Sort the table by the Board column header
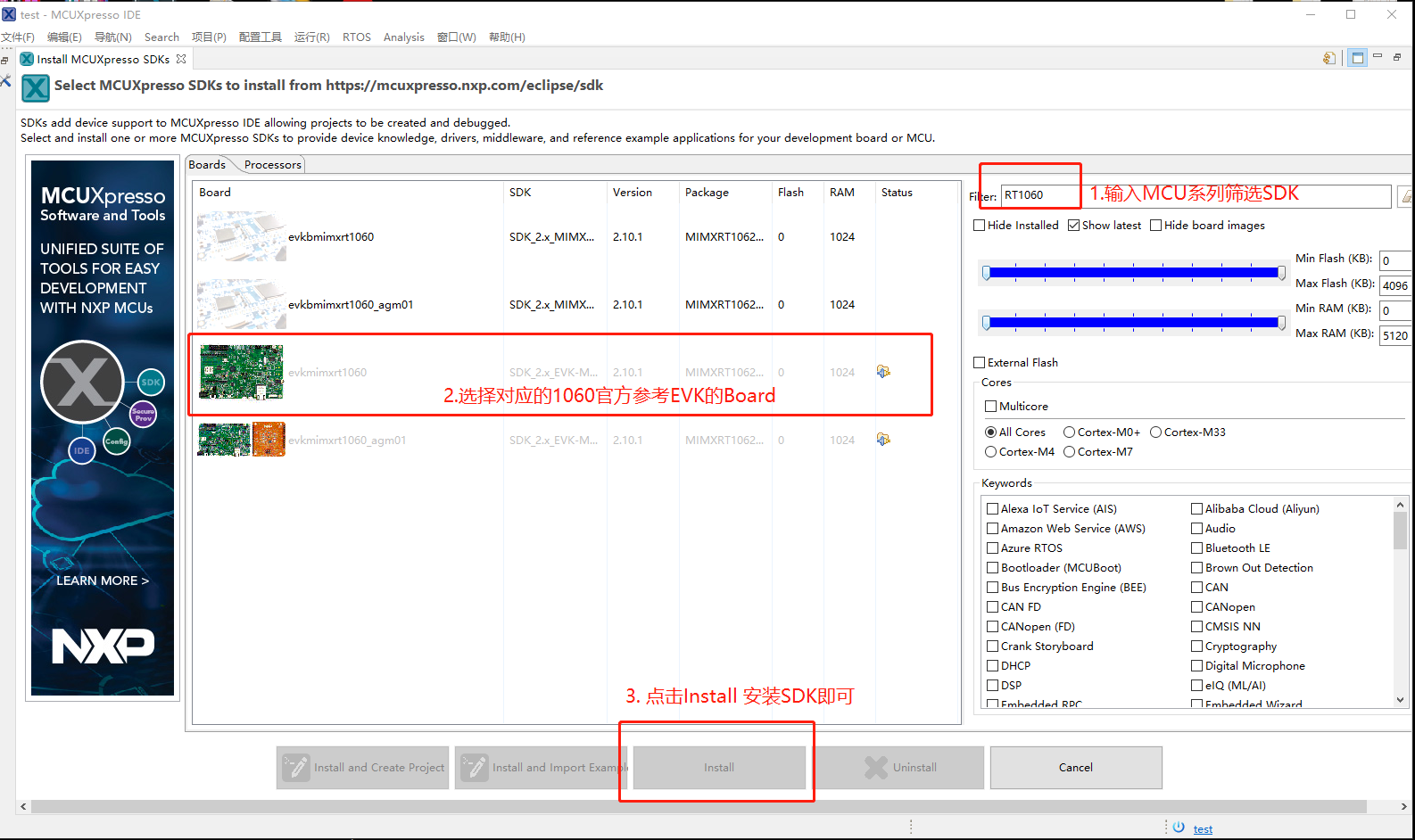1415x840 pixels. 215,193
